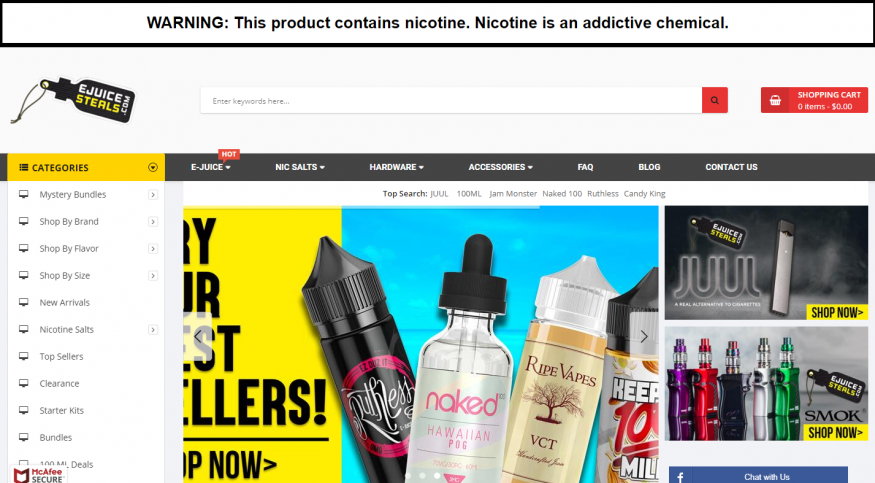Expand the Shop By Brand arrow
Viewport: 875px width, 483px height.
point(152,222)
